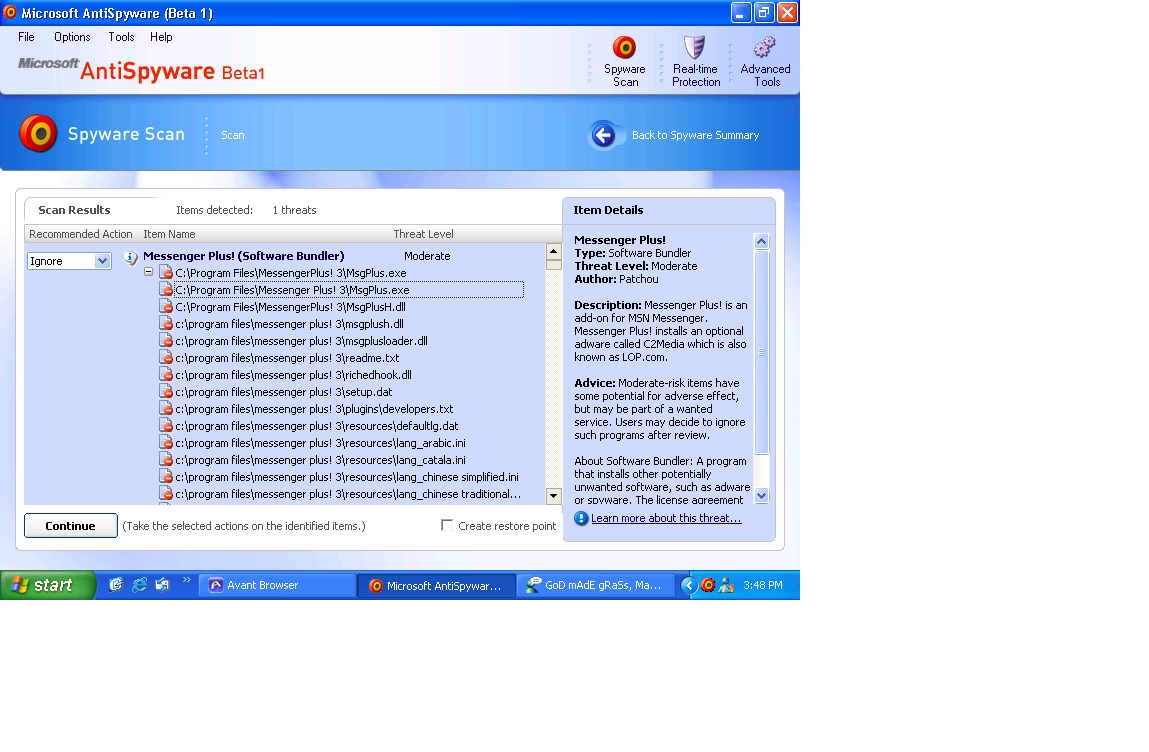Open Real-time Protection shield icon
Screen dimensions: 1149x752
pos(695,49)
